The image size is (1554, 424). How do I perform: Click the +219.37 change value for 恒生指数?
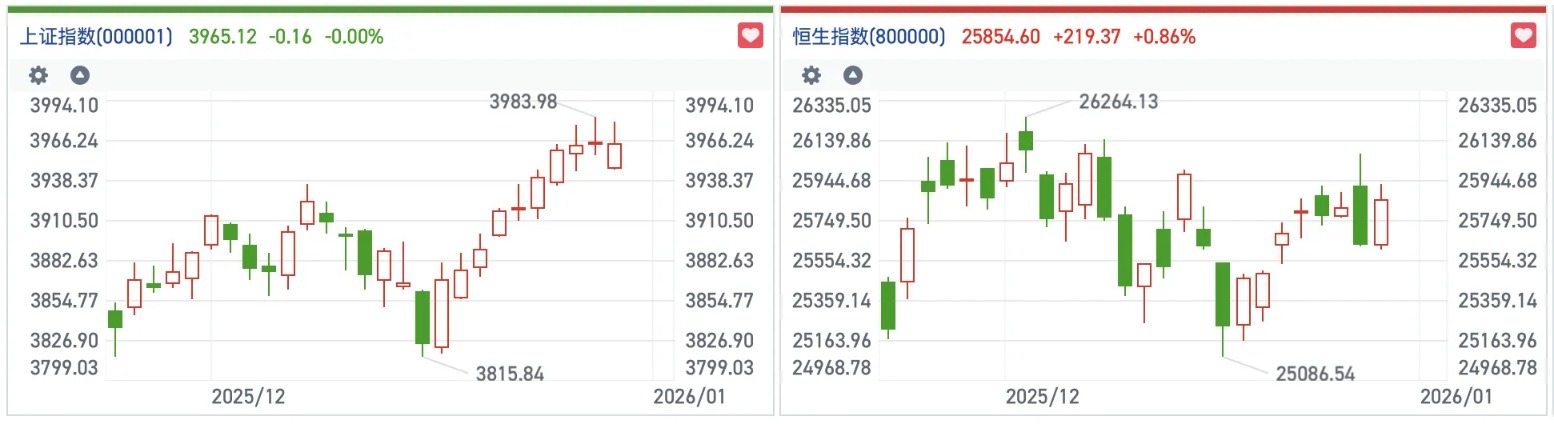[1086, 37]
